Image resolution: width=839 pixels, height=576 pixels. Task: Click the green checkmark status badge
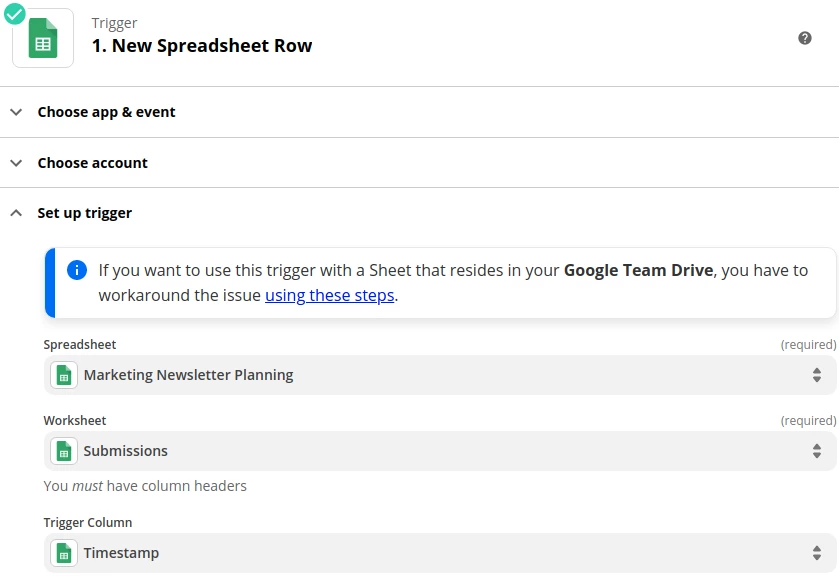tap(15, 13)
